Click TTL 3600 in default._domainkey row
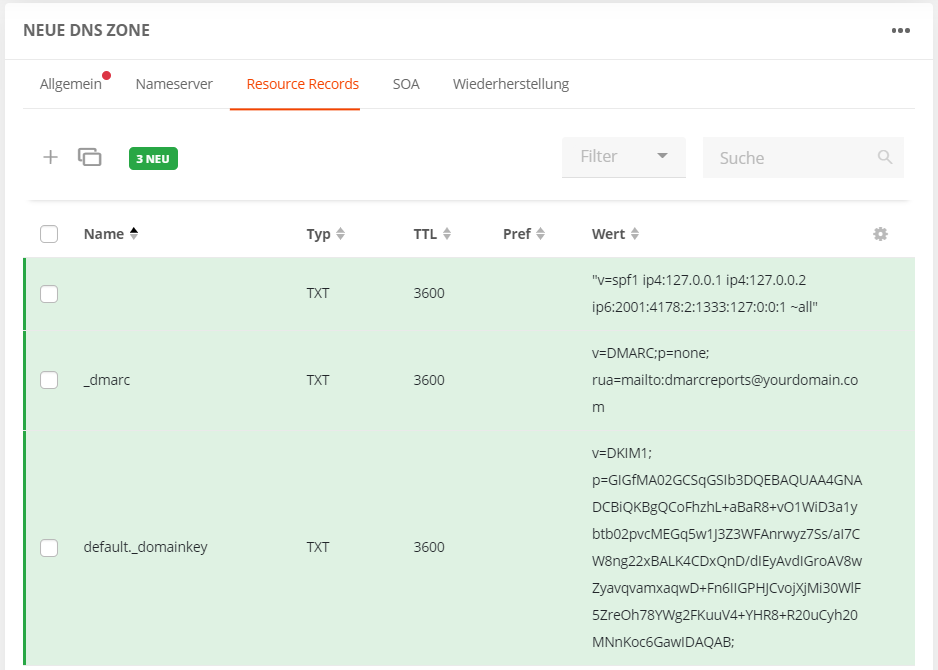Image resolution: width=938 pixels, height=670 pixels. click(429, 547)
